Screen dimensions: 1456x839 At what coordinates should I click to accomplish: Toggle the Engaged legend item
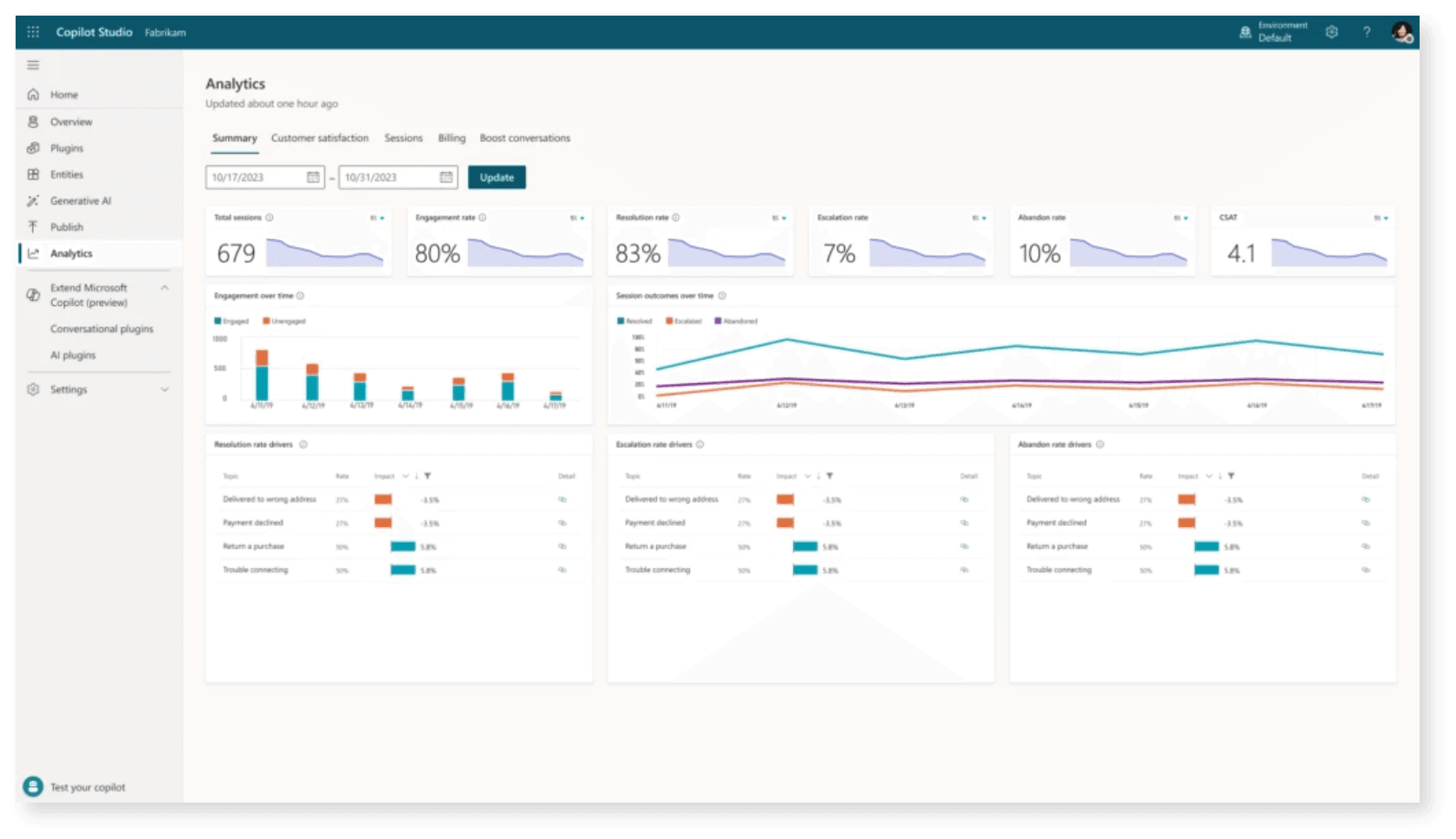tap(231, 320)
